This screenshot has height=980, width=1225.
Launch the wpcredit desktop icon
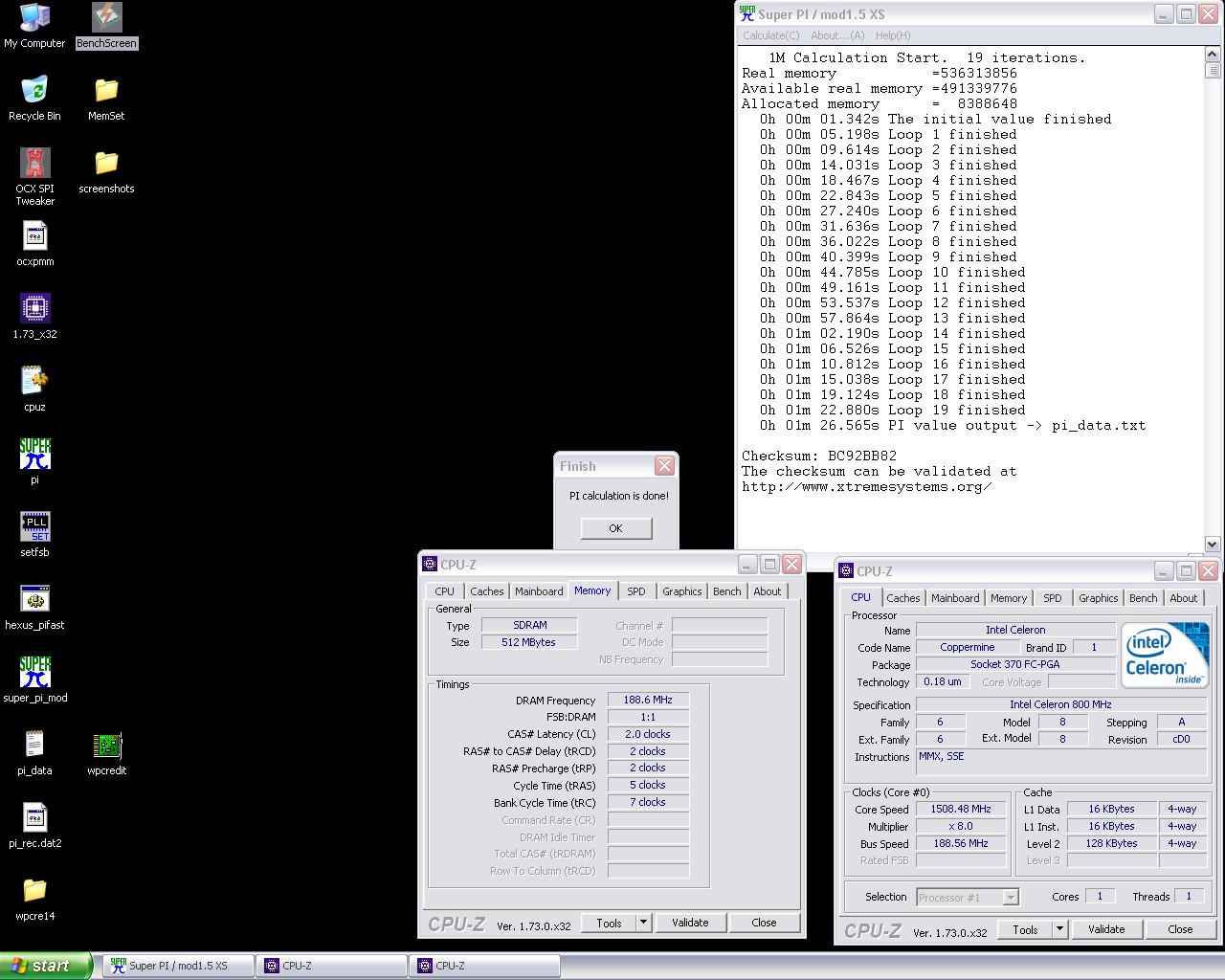pos(106,753)
